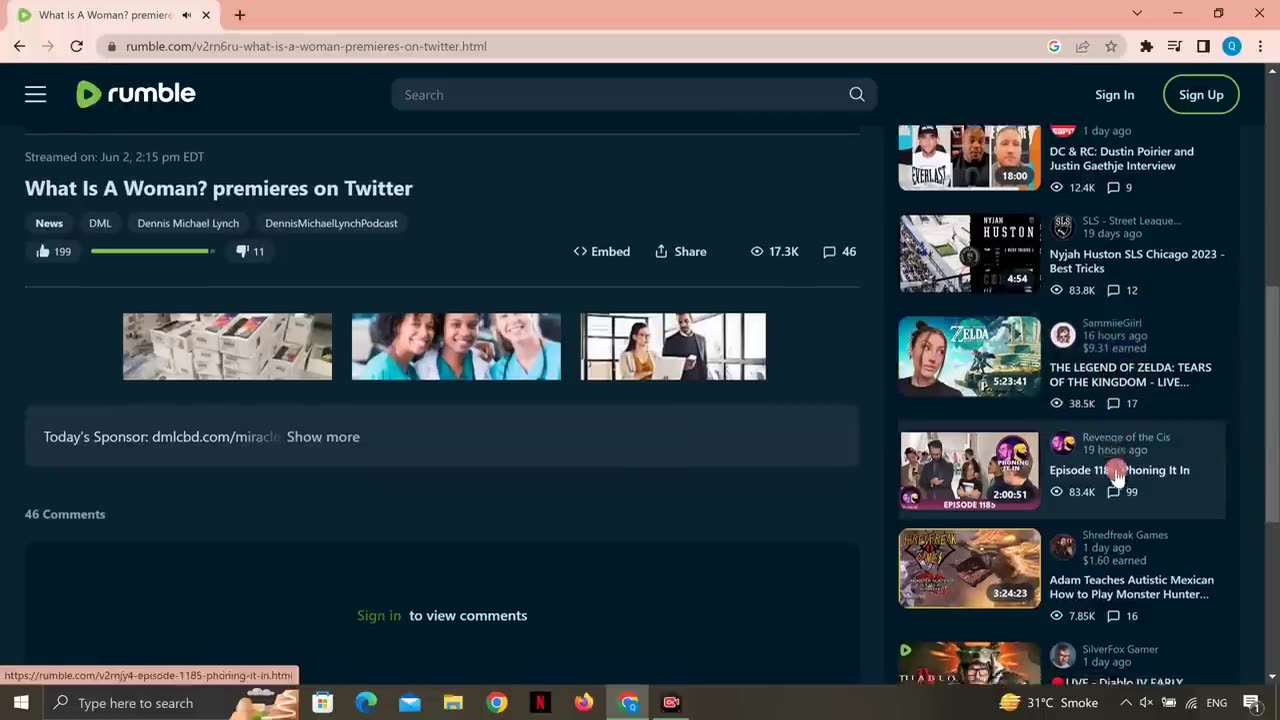Open the smiling nurses ad thumbnail
Screen dimensions: 1280x720
[x=456, y=347]
